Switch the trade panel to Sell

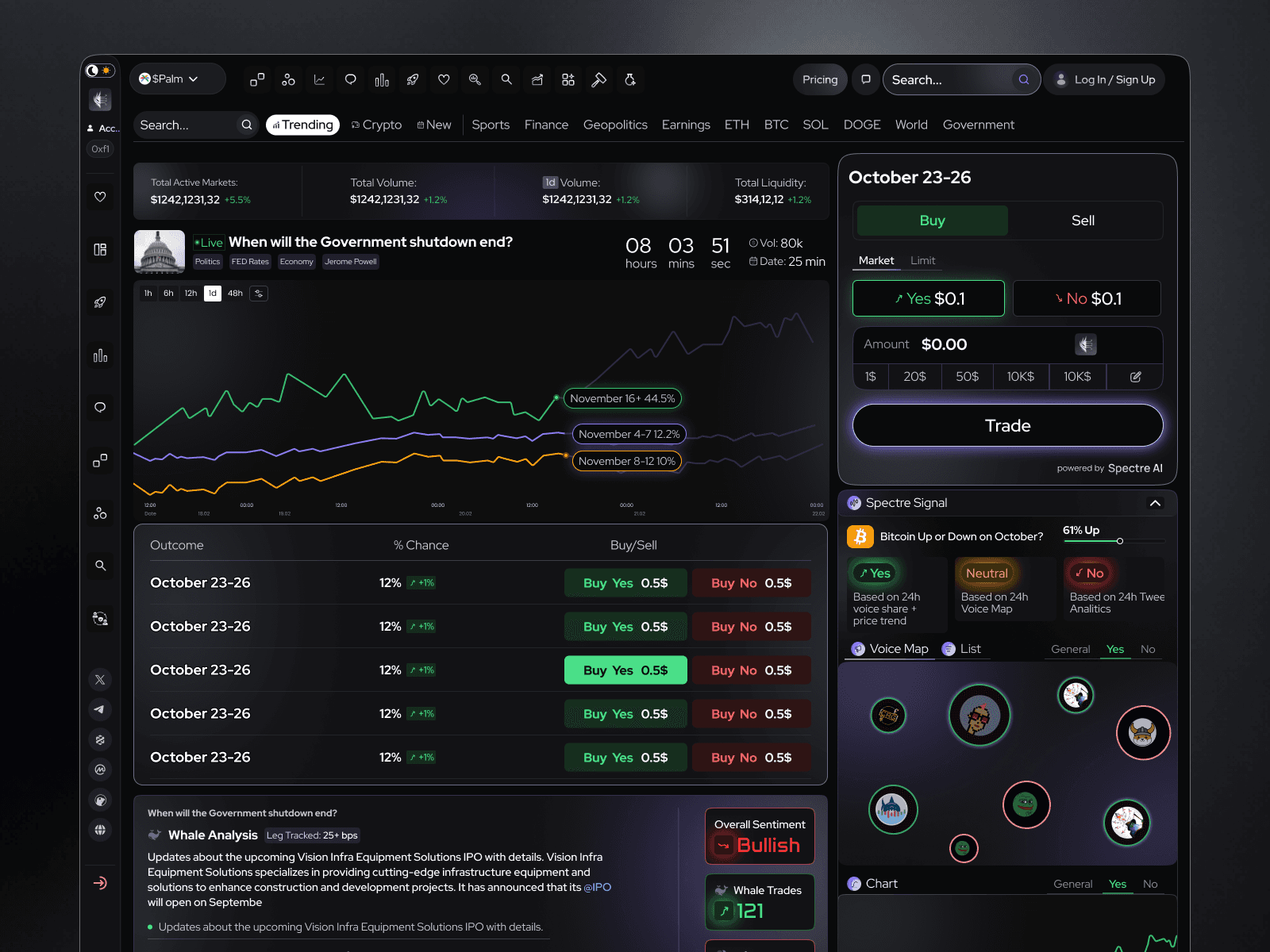click(x=1083, y=221)
